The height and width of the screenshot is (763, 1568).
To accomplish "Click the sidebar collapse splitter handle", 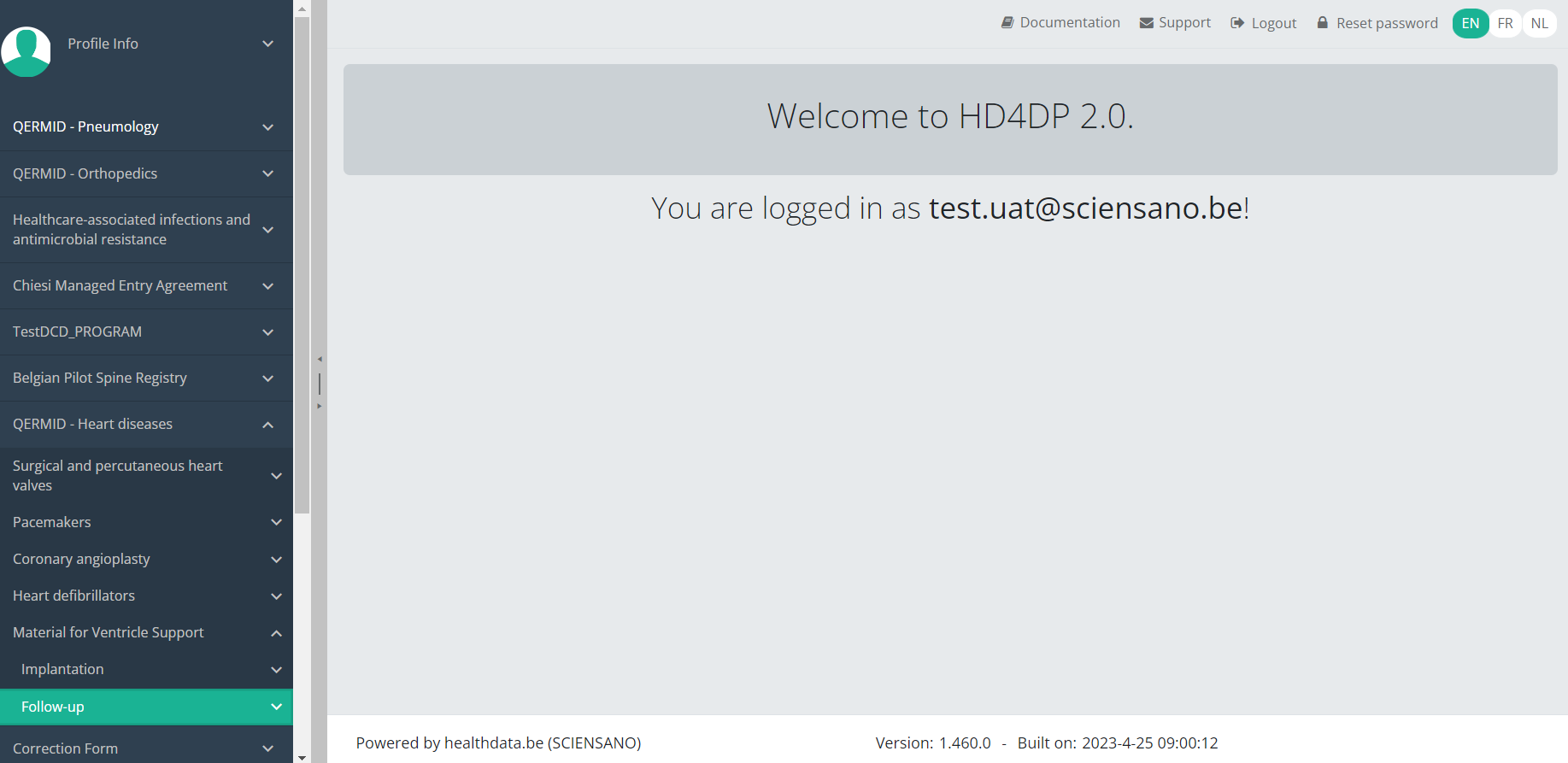I will (x=320, y=383).
